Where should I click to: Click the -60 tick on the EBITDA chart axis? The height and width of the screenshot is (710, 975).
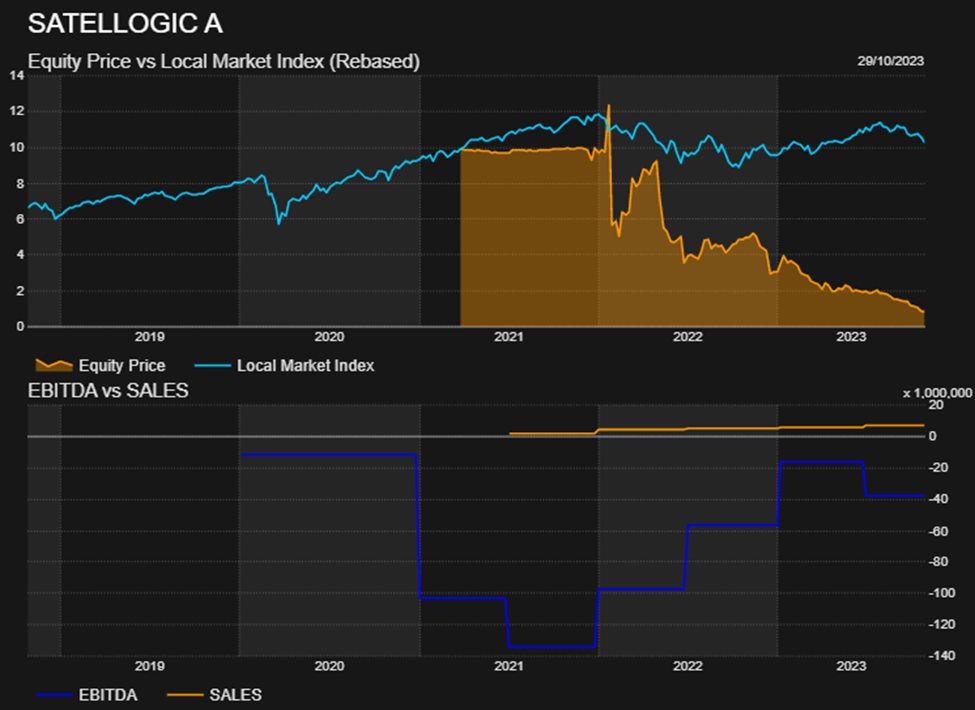tap(938, 531)
